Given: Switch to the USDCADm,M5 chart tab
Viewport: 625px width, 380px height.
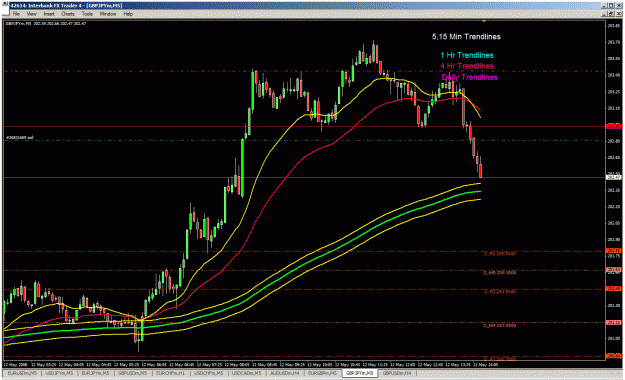Looking at the screenshot, I should tap(246, 373).
